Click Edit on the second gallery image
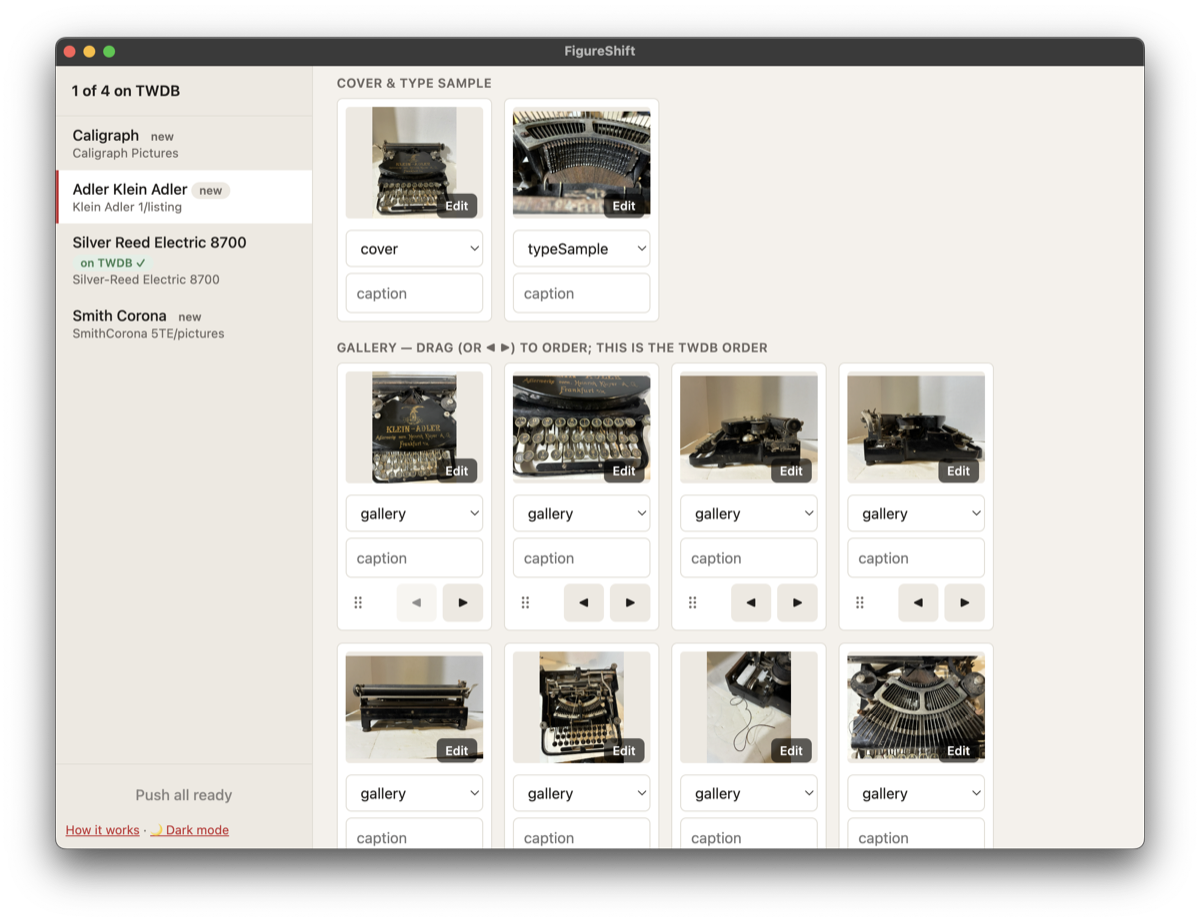This screenshot has width=1200, height=922. coord(624,471)
